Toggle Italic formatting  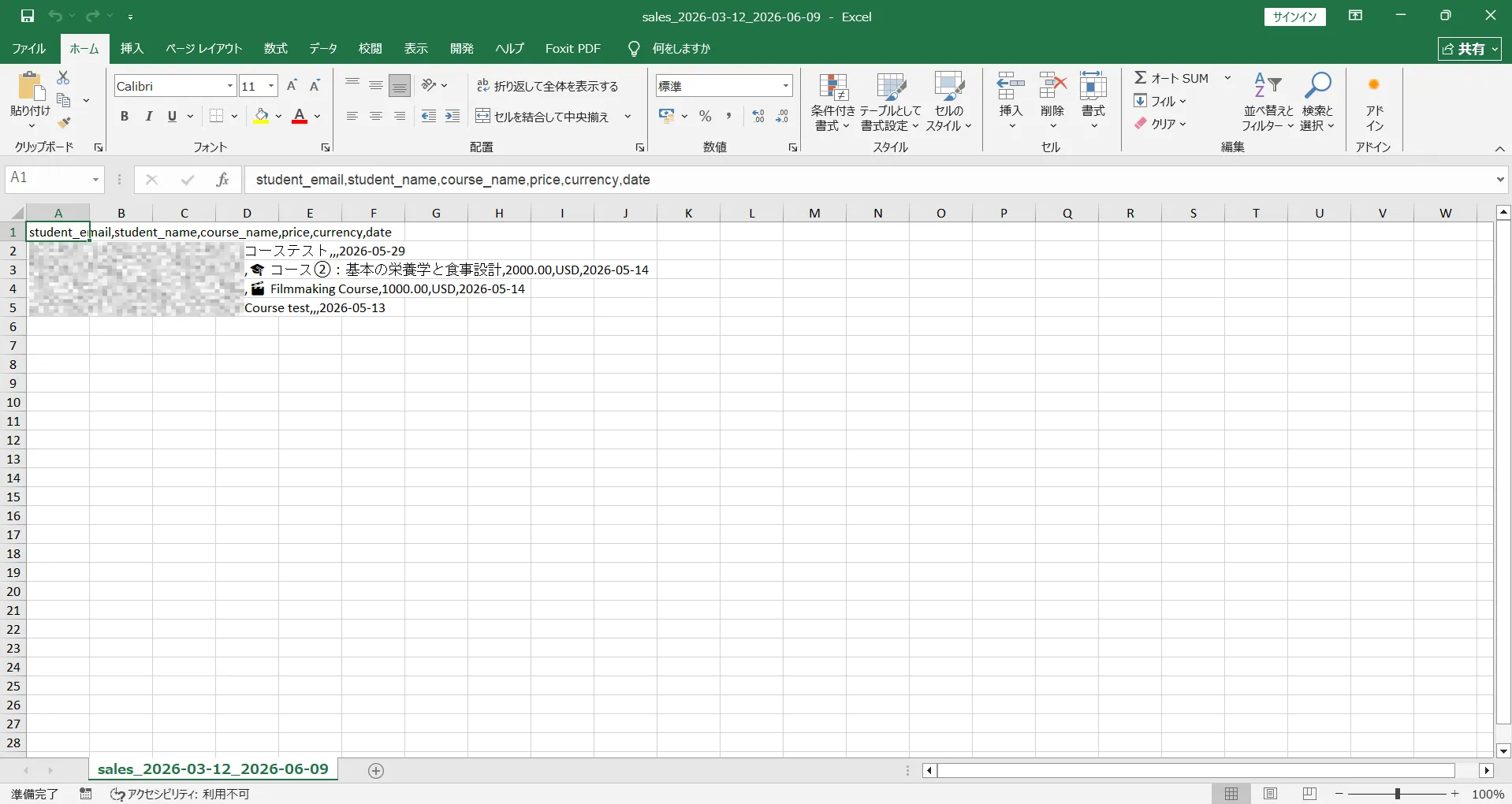148,117
